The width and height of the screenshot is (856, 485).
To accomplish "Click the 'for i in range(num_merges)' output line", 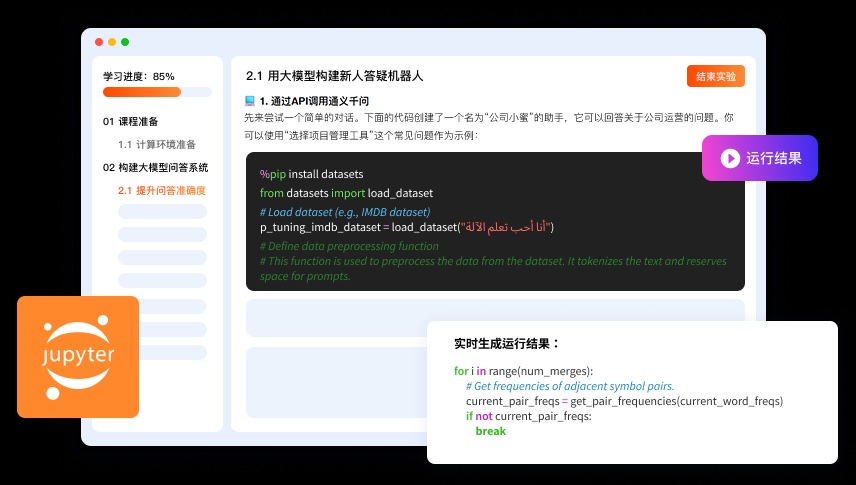I will coord(523,371).
